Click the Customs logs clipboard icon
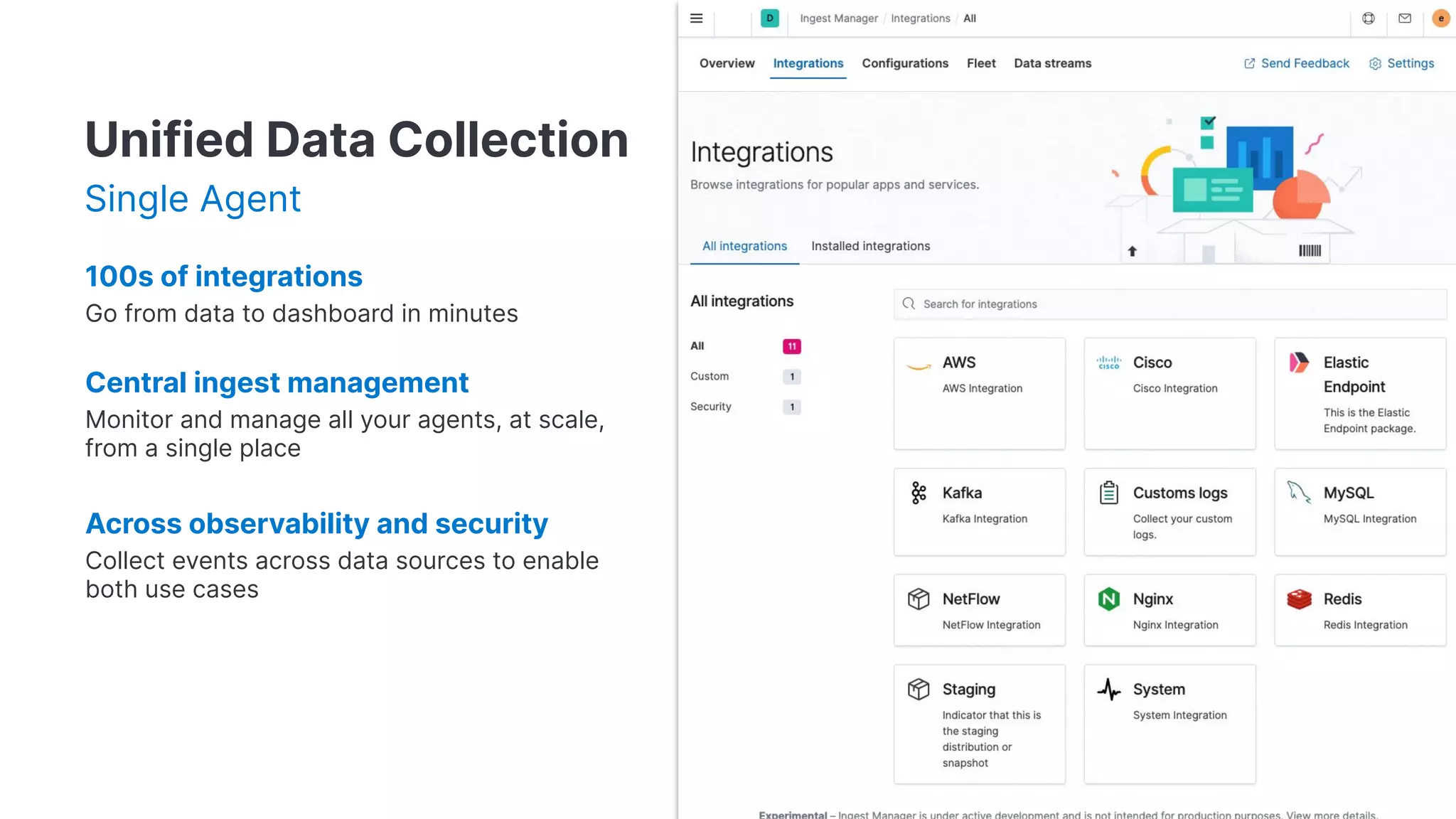 tap(1108, 493)
